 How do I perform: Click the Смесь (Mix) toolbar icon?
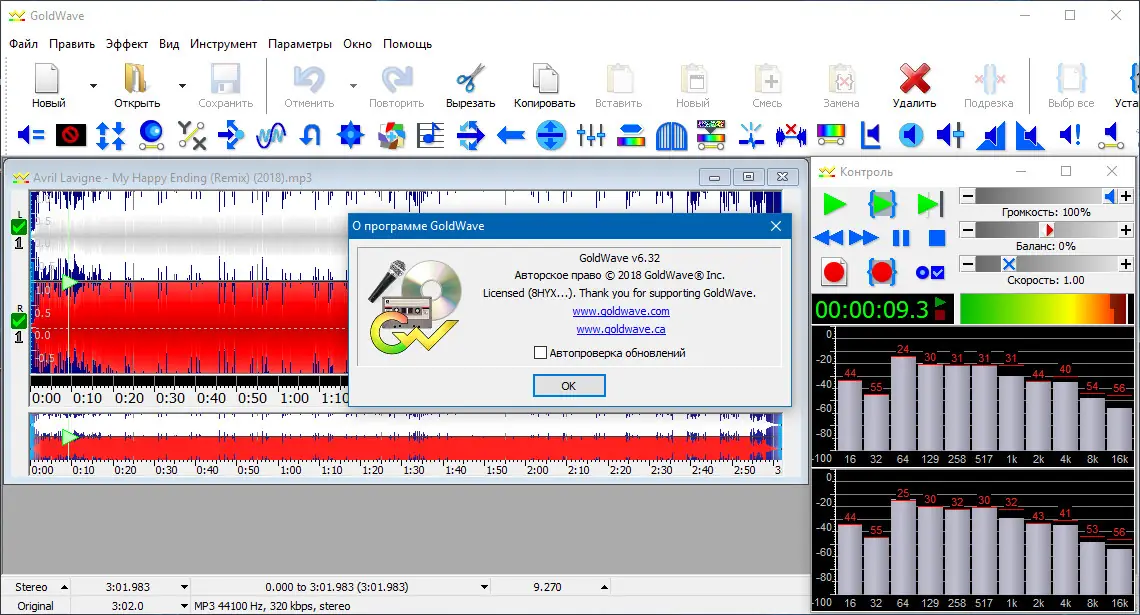767,80
